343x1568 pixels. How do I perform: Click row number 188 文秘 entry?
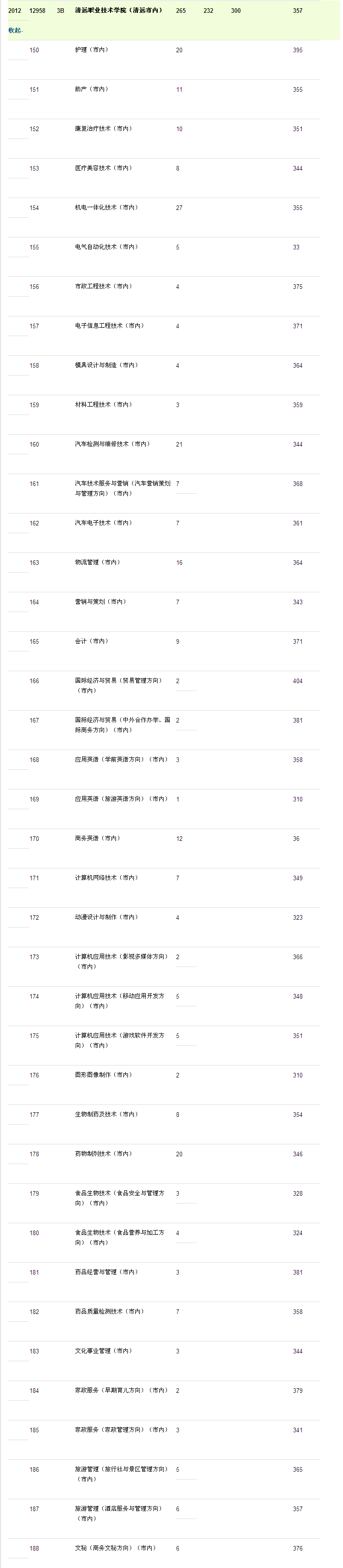pyautogui.click(x=34, y=1549)
